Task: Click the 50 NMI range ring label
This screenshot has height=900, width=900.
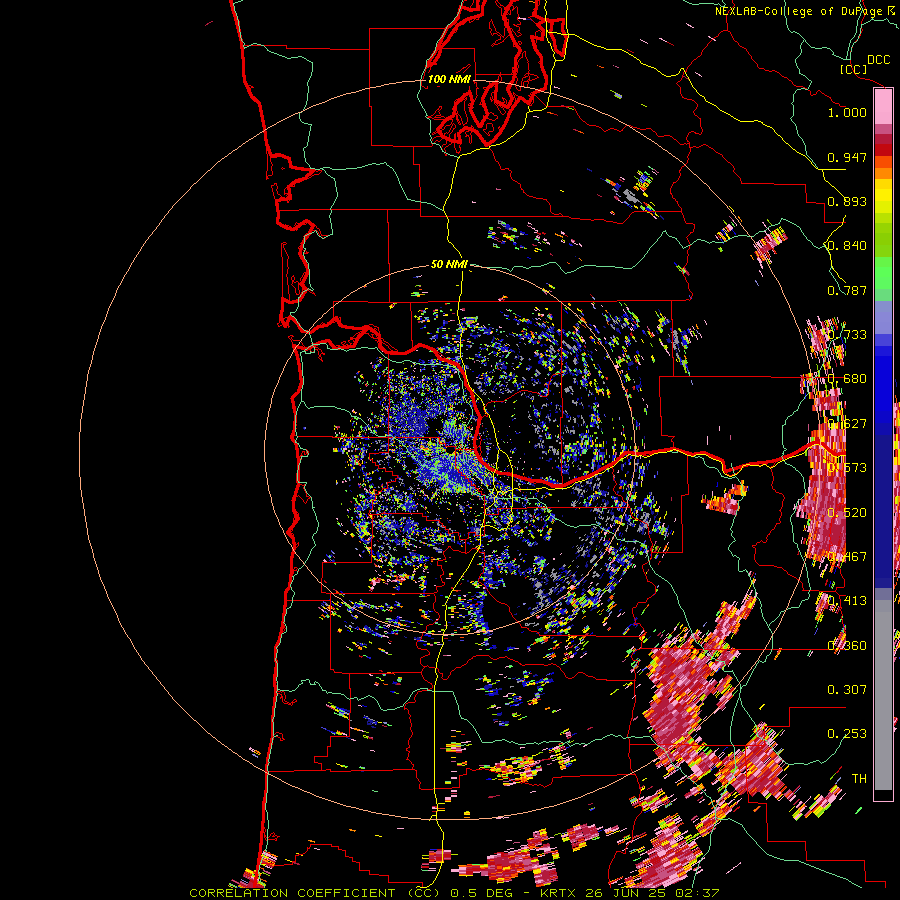Action: point(449,264)
